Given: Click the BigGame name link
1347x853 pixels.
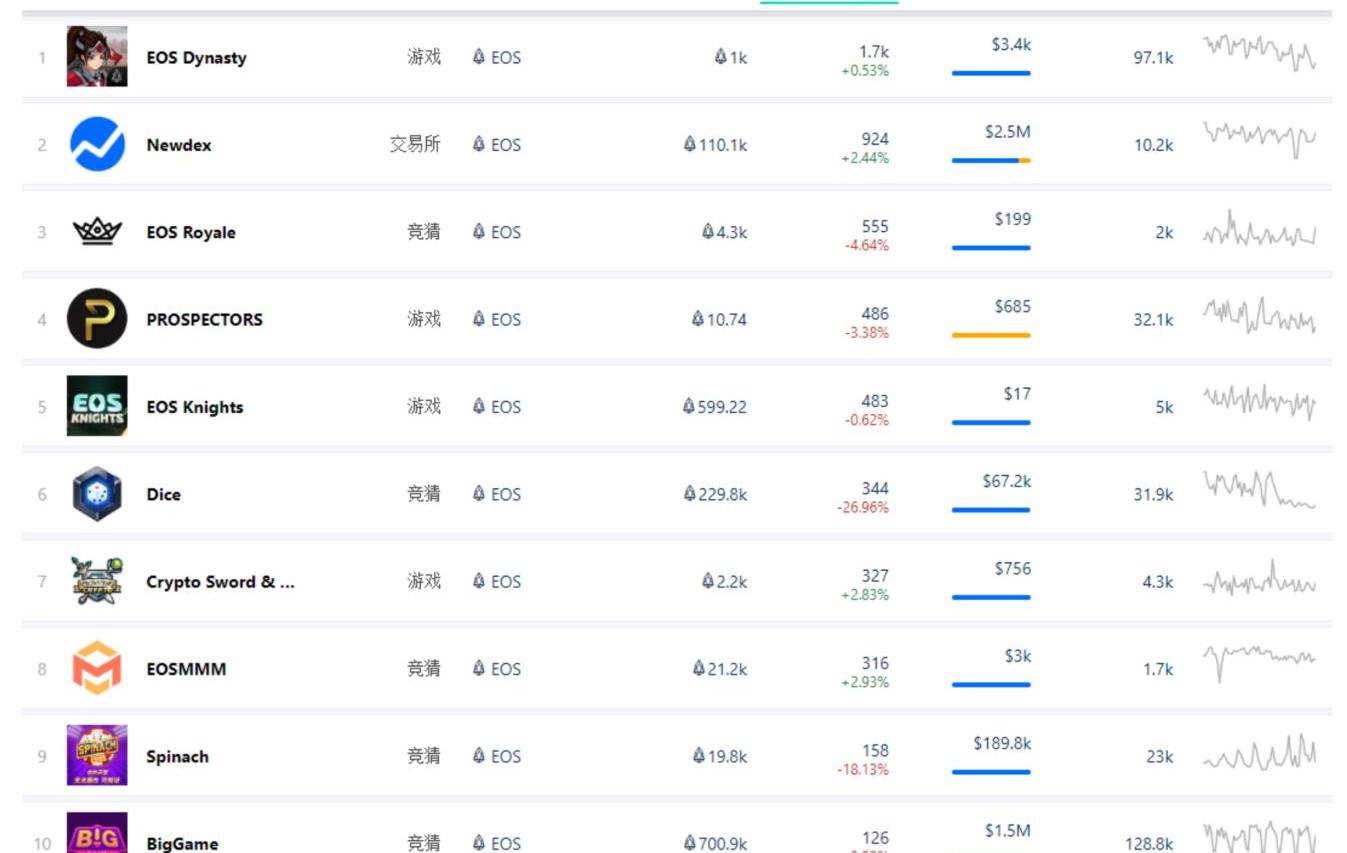Looking at the screenshot, I should [x=182, y=844].
